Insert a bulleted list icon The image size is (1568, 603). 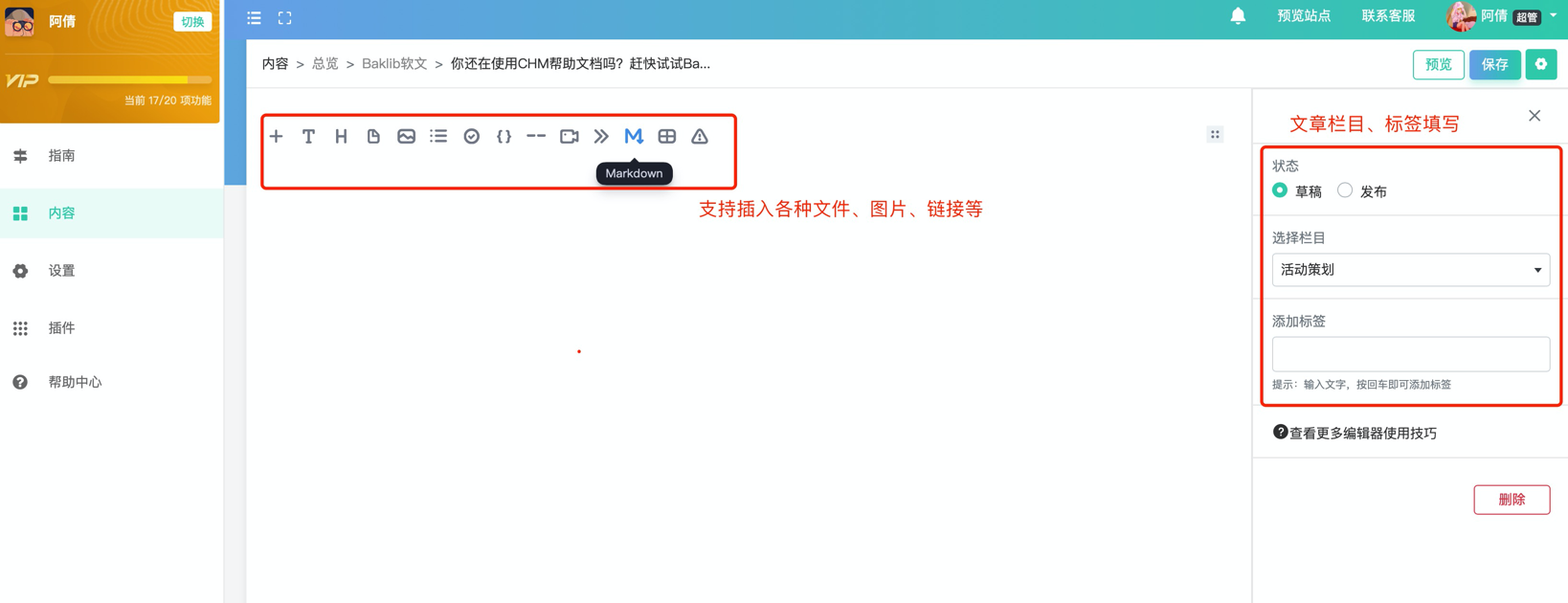[438, 137]
